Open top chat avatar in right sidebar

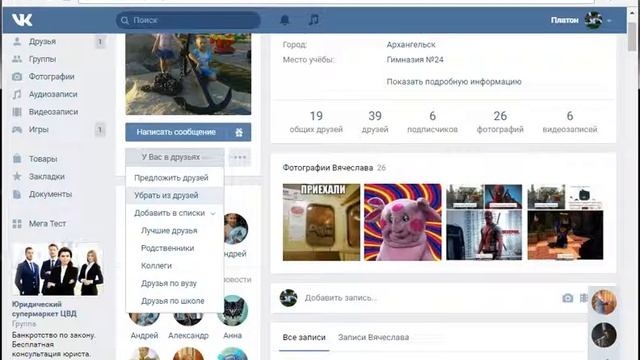click(604, 302)
